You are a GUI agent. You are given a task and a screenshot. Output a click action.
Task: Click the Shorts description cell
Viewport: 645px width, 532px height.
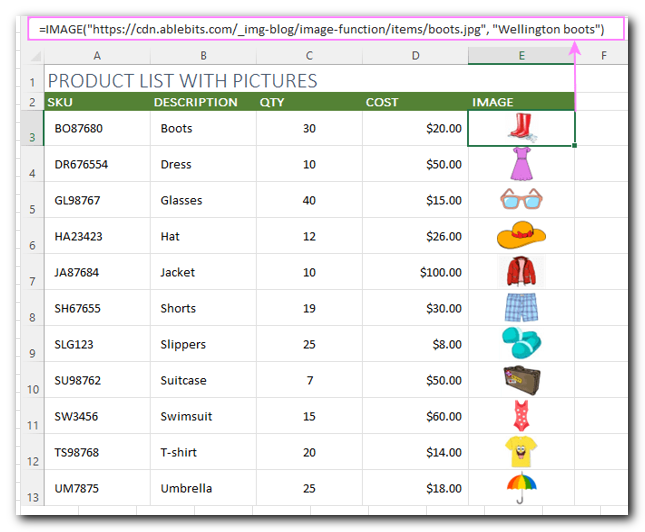click(203, 308)
